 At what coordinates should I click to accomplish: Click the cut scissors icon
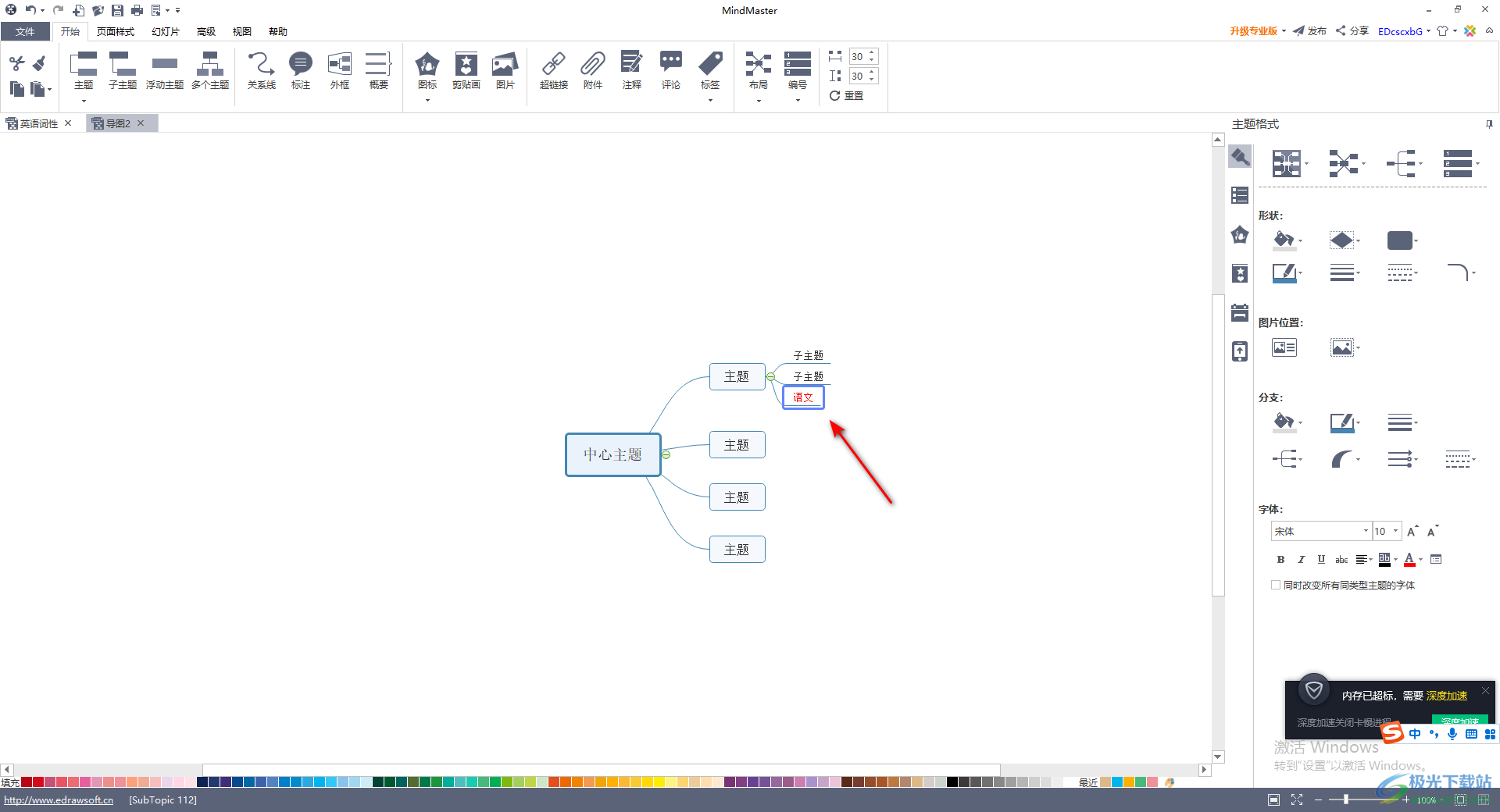[17, 63]
